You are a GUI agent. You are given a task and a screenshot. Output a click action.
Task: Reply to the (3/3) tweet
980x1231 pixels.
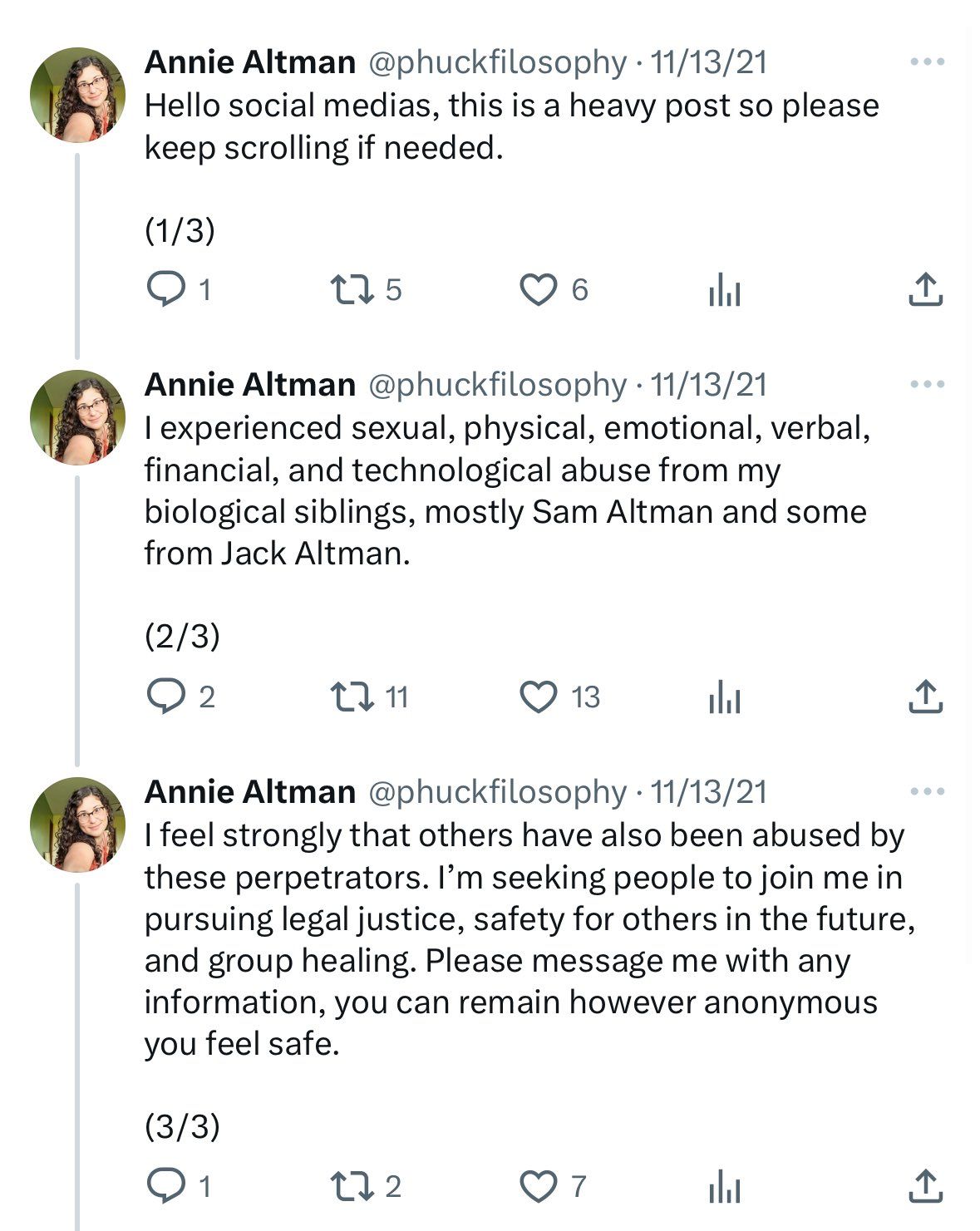(165, 1186)
